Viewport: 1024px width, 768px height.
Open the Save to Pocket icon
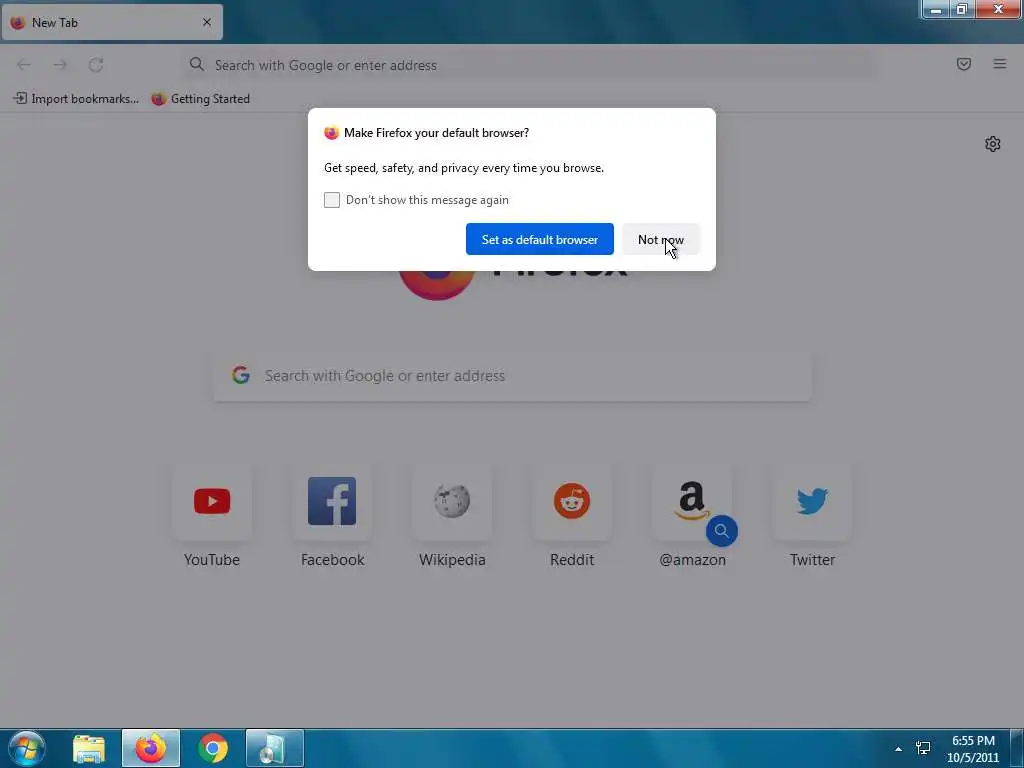click(964, 64)
